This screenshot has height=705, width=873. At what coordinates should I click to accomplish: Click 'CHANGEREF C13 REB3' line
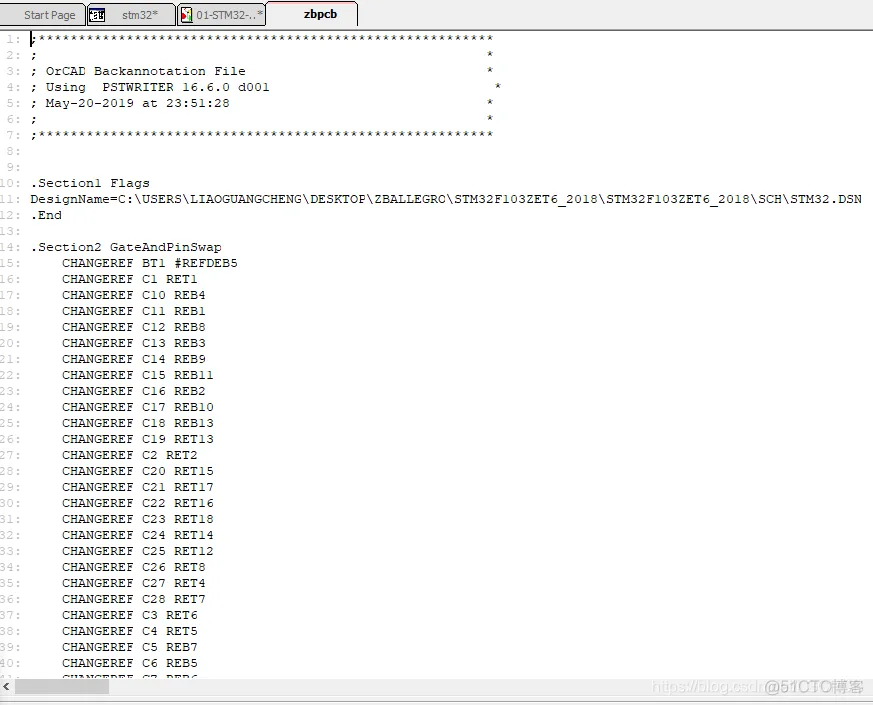coord(134,344)
